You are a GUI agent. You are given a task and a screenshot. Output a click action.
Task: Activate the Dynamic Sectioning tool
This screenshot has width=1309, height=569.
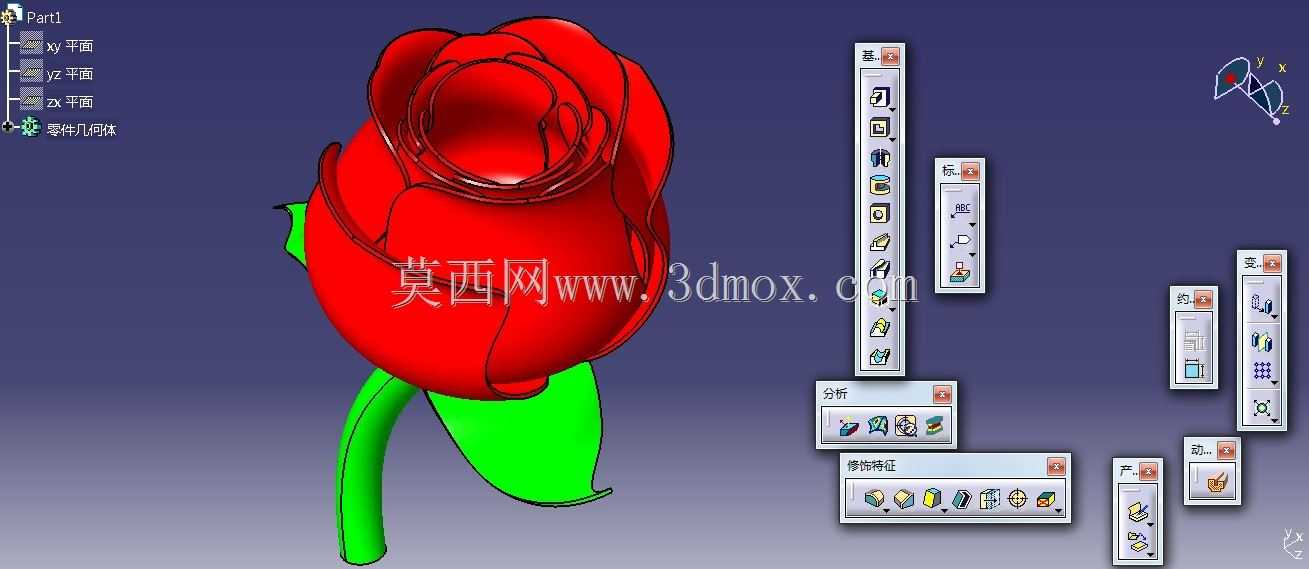click(1216, 482)
